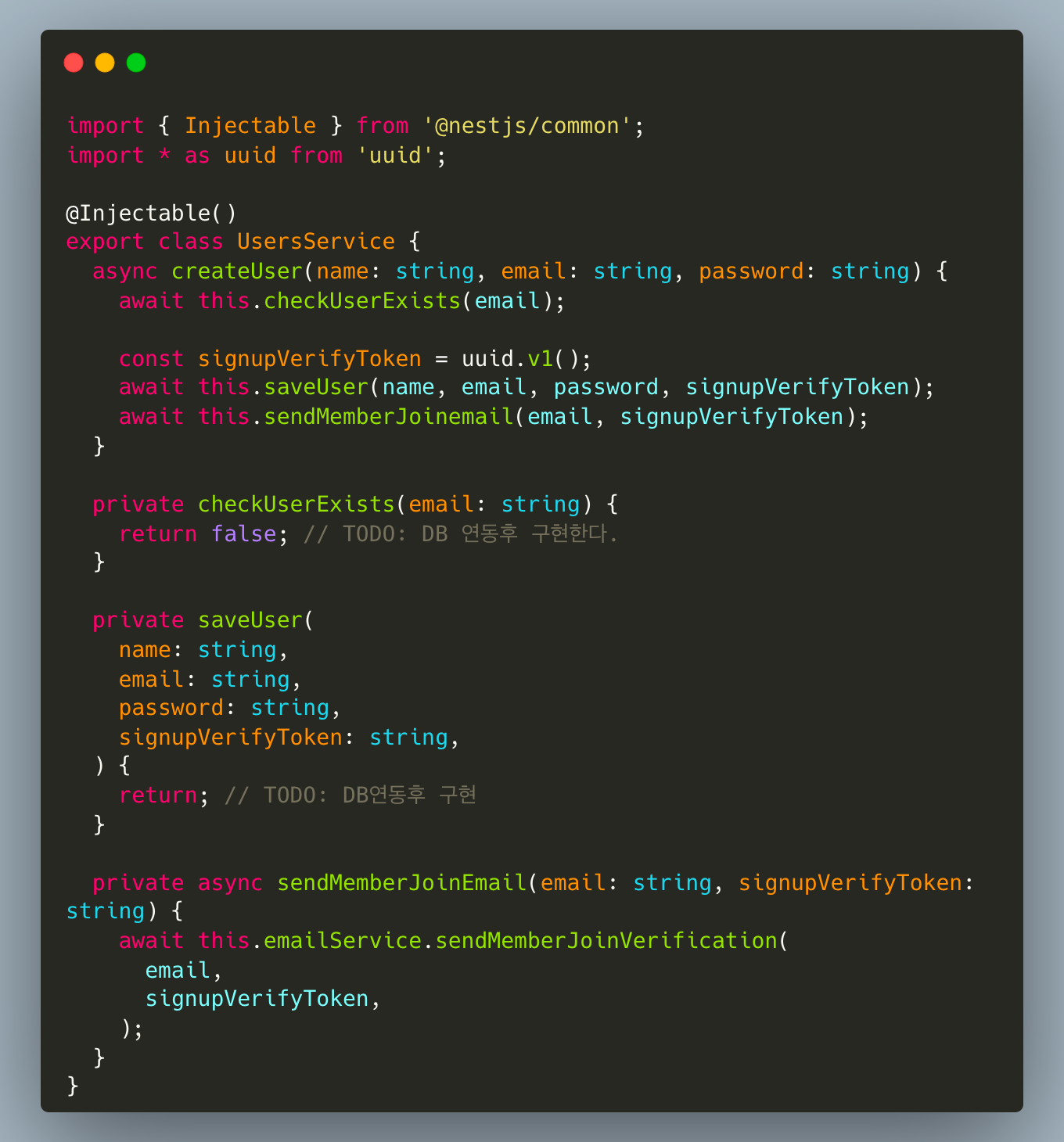The height and width of the screenshot is (1142, 1064).
Task: Click the sendMemberJoinVerification method call
Action: pos(606,941)
